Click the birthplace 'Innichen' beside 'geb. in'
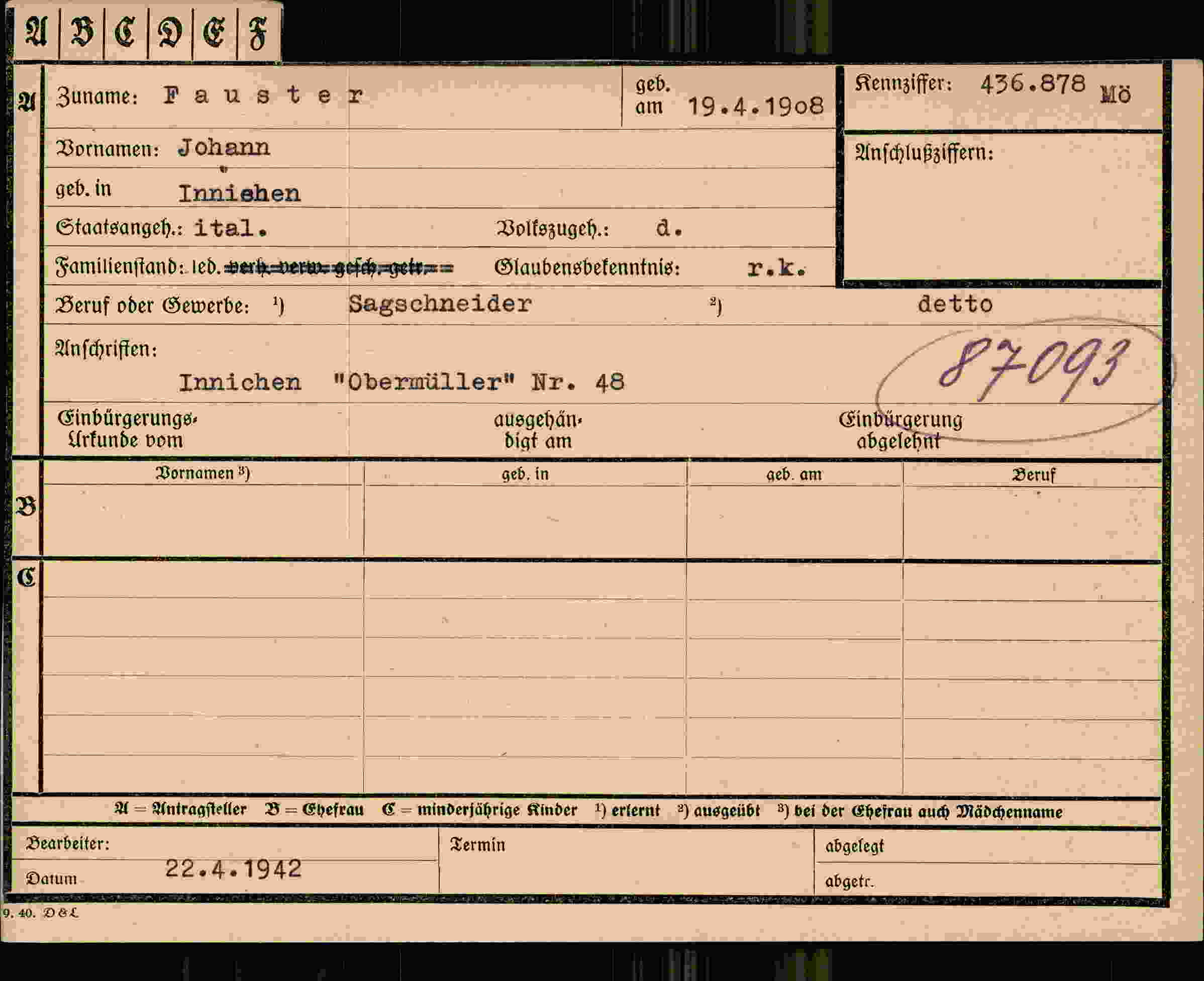1204x981 pixels. pyautogui.click(x=240, y=194)
